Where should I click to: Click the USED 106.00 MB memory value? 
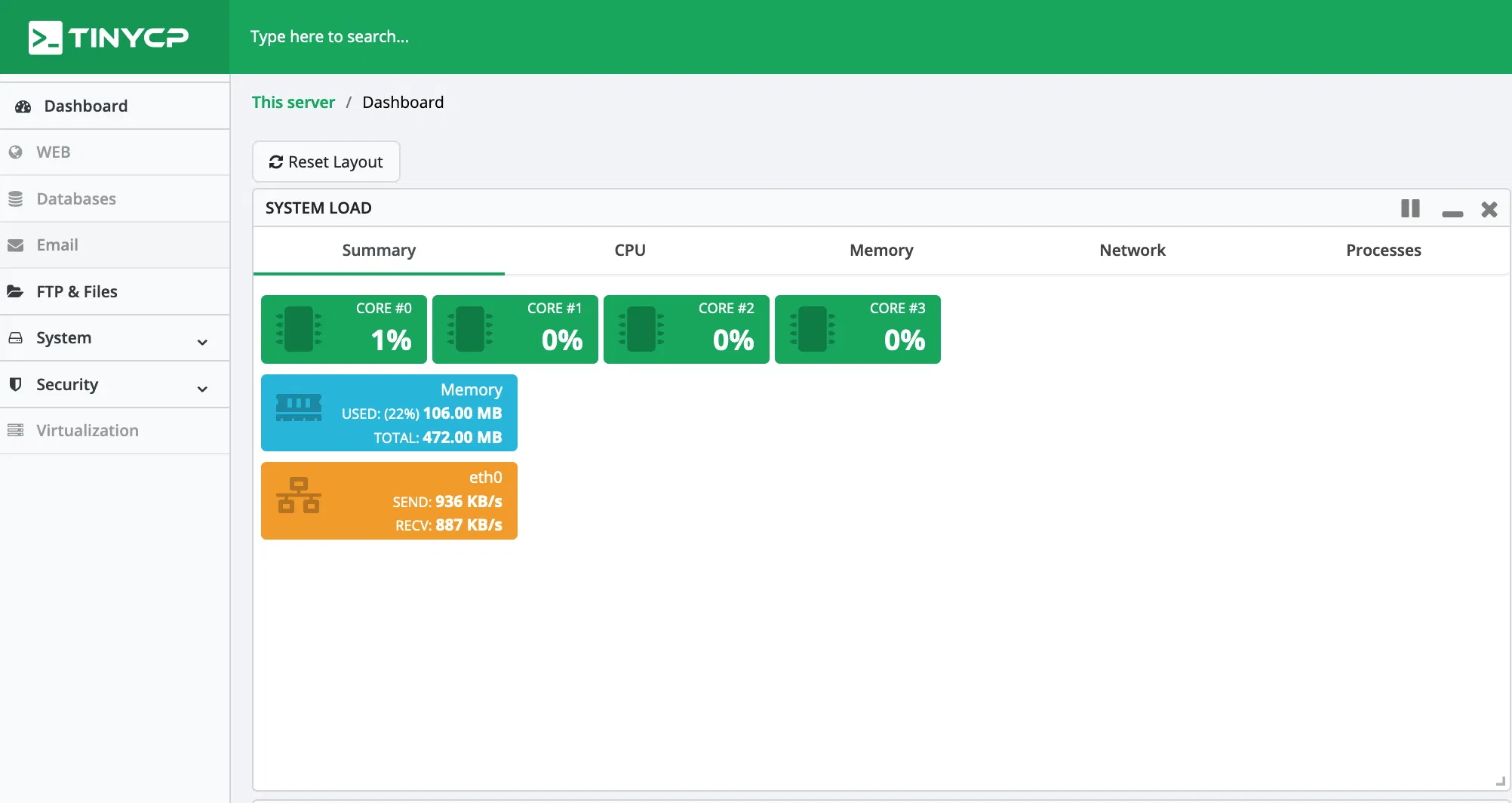point(463,414)
